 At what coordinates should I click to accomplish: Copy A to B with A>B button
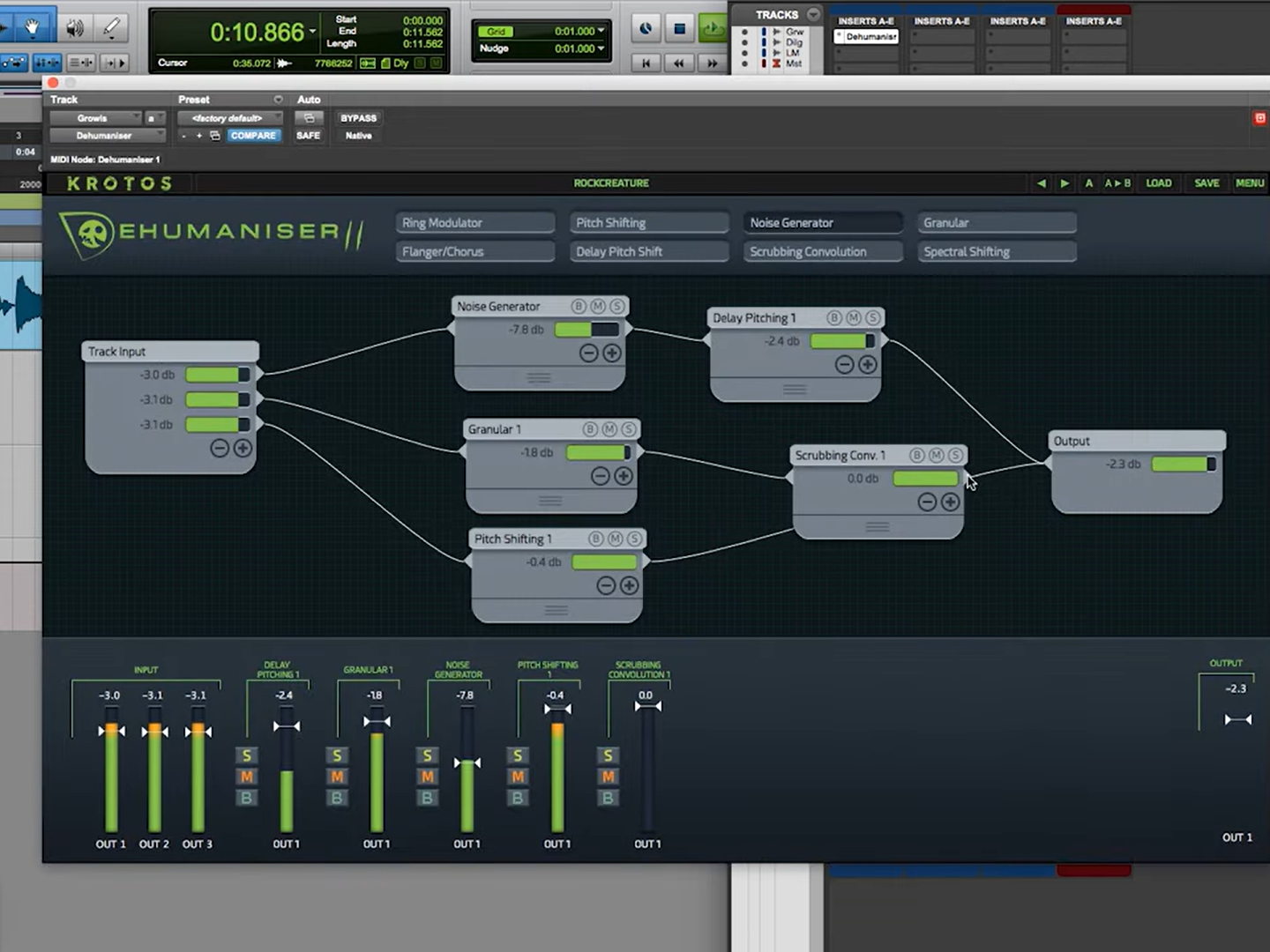point(1117,183)
